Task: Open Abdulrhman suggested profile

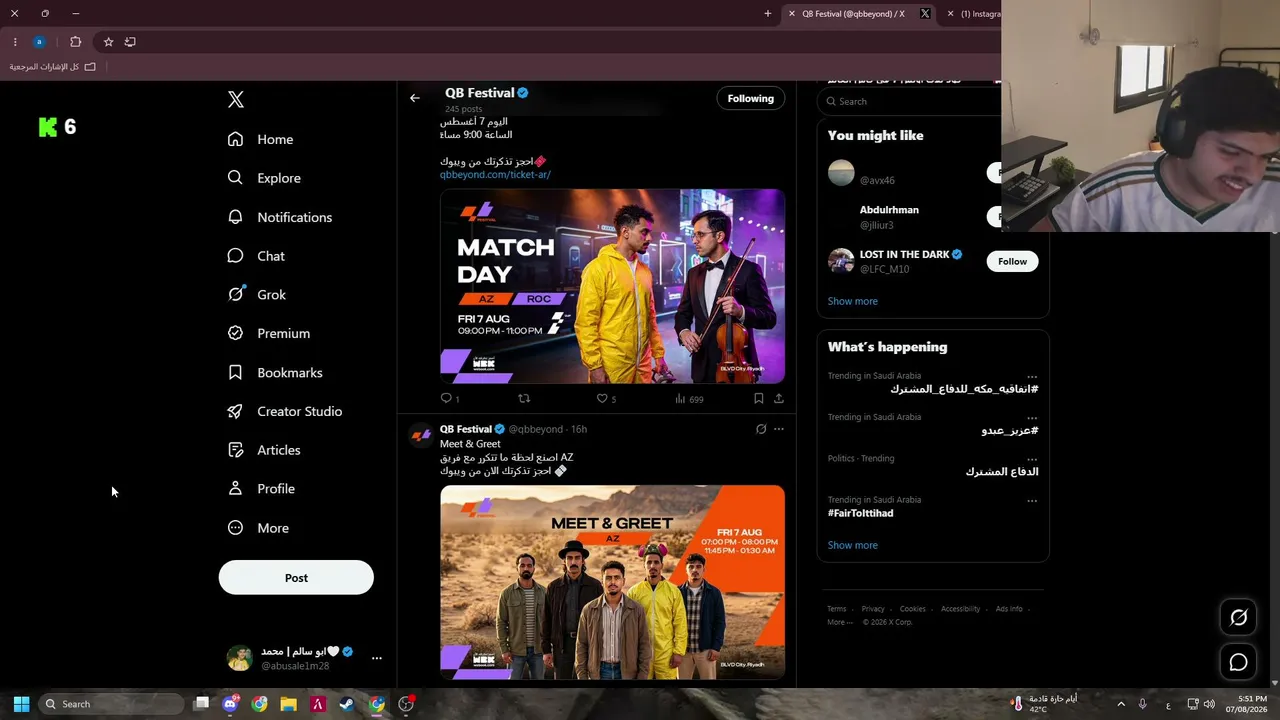Action: [x=889, y=210]
